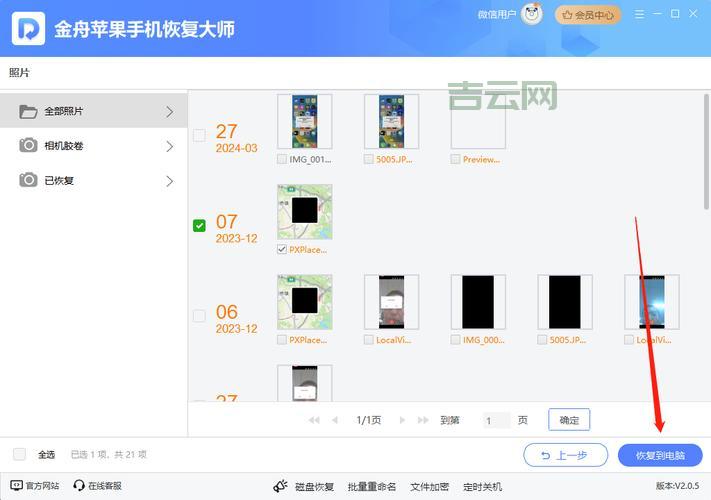Click the 上一步 back button
This screenshot has width=711, height=500.
(565, 455)
